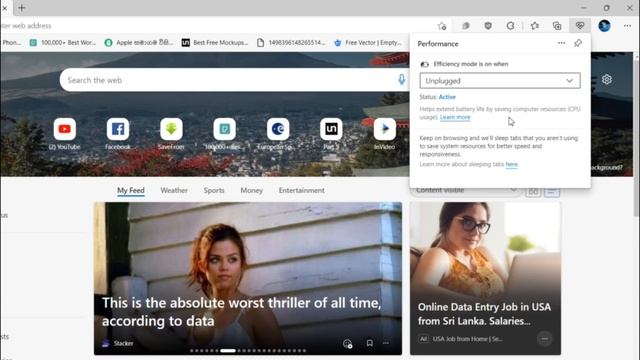
Task: Click the 'Status: Active' text
Action: tap(437, 97)
